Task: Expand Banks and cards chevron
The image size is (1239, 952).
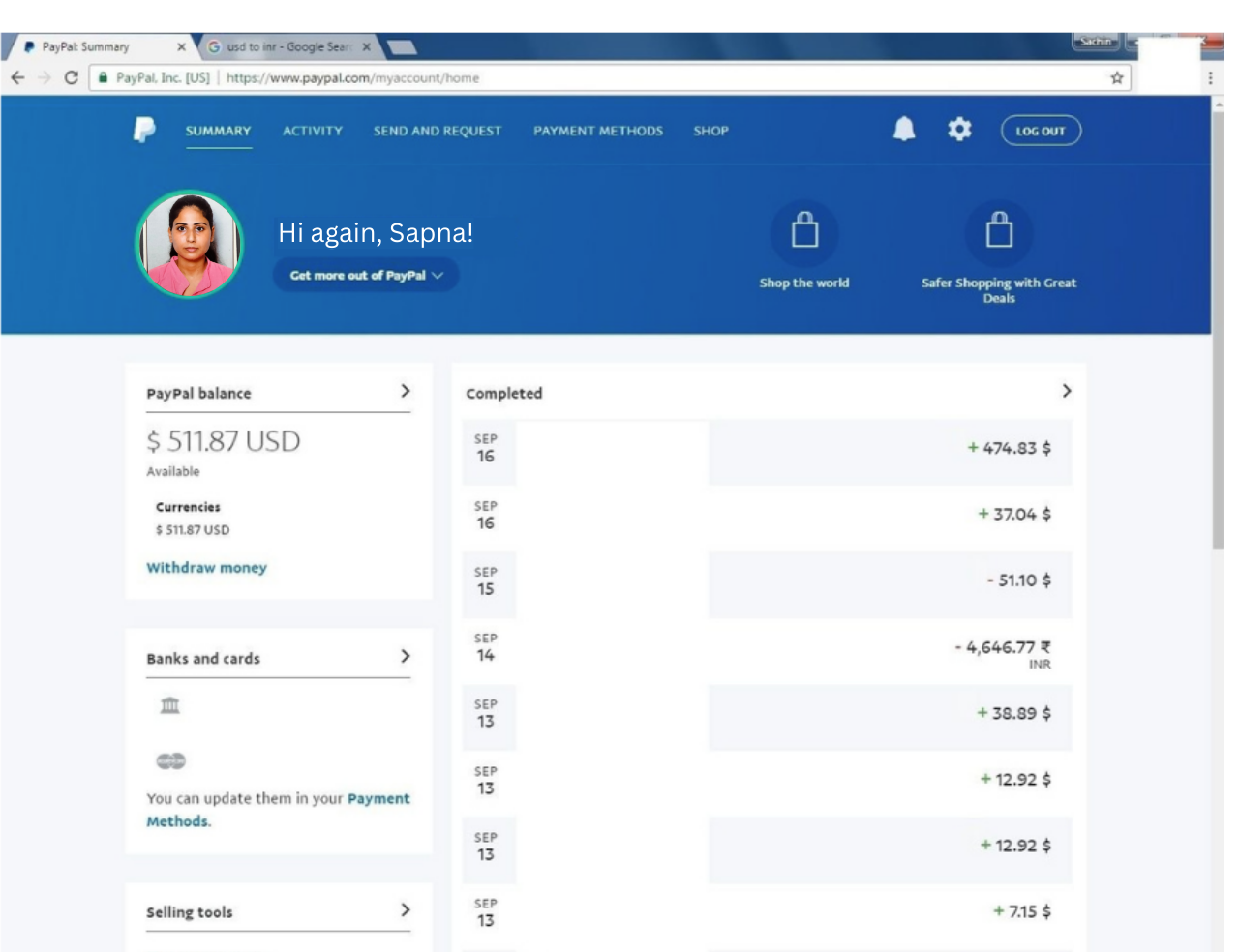Action: tap(405, 656)
